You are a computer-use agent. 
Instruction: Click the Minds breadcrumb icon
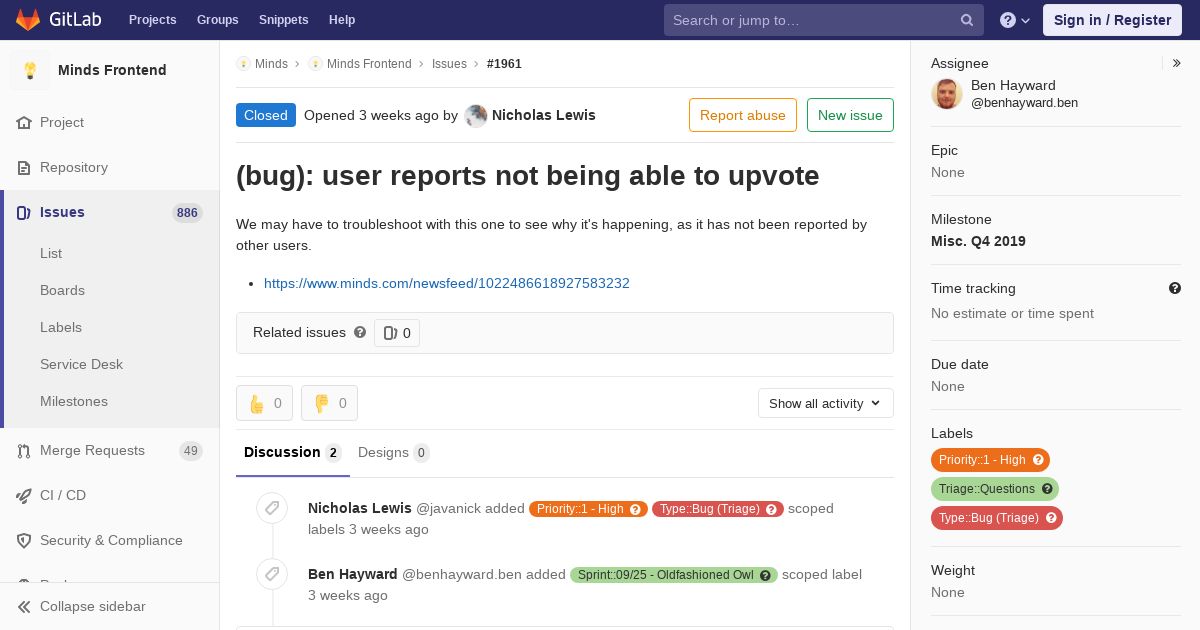point(243,63)
